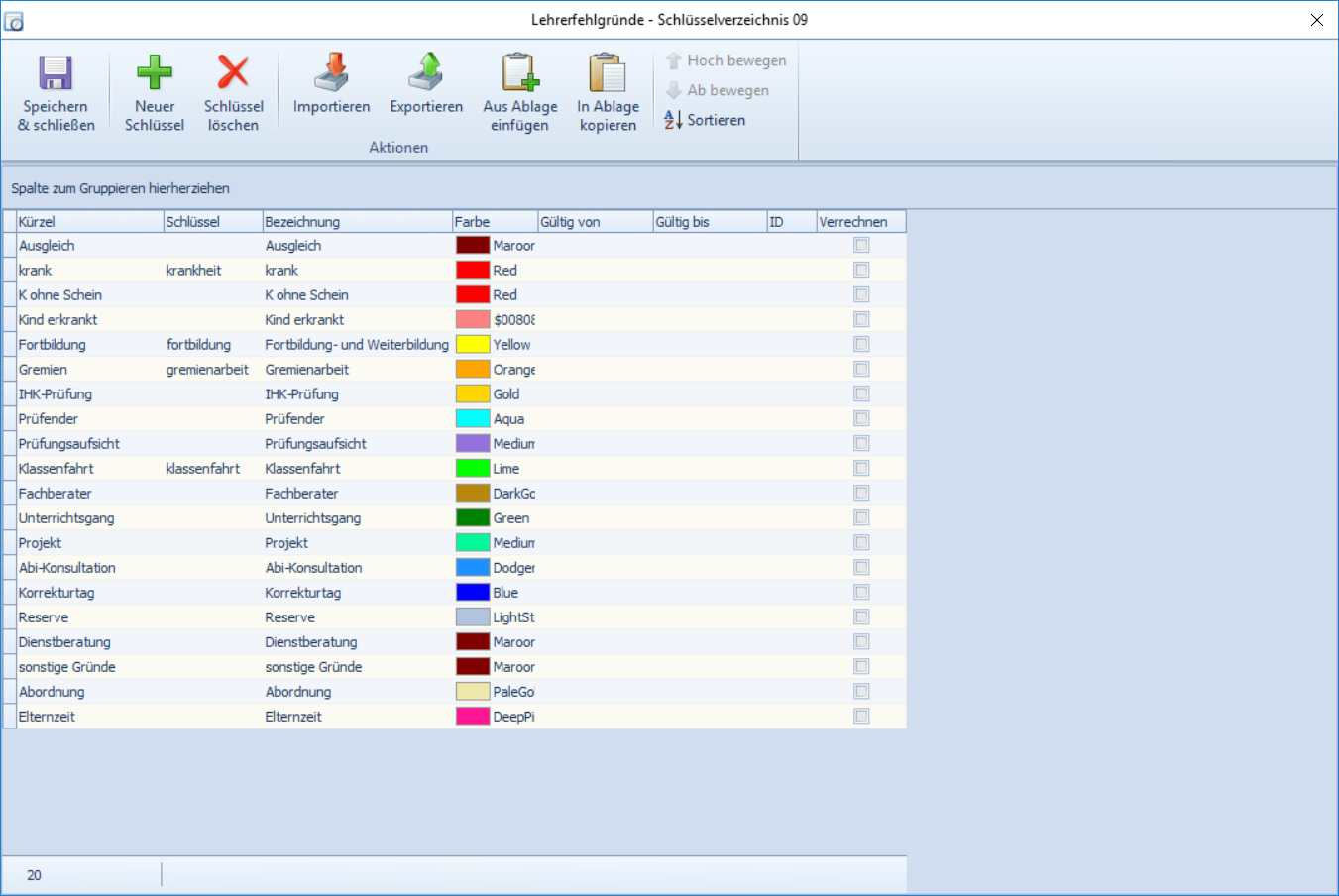1339x896 pixels.
Task: Sort entries with Sortieren
Action: 705,120
